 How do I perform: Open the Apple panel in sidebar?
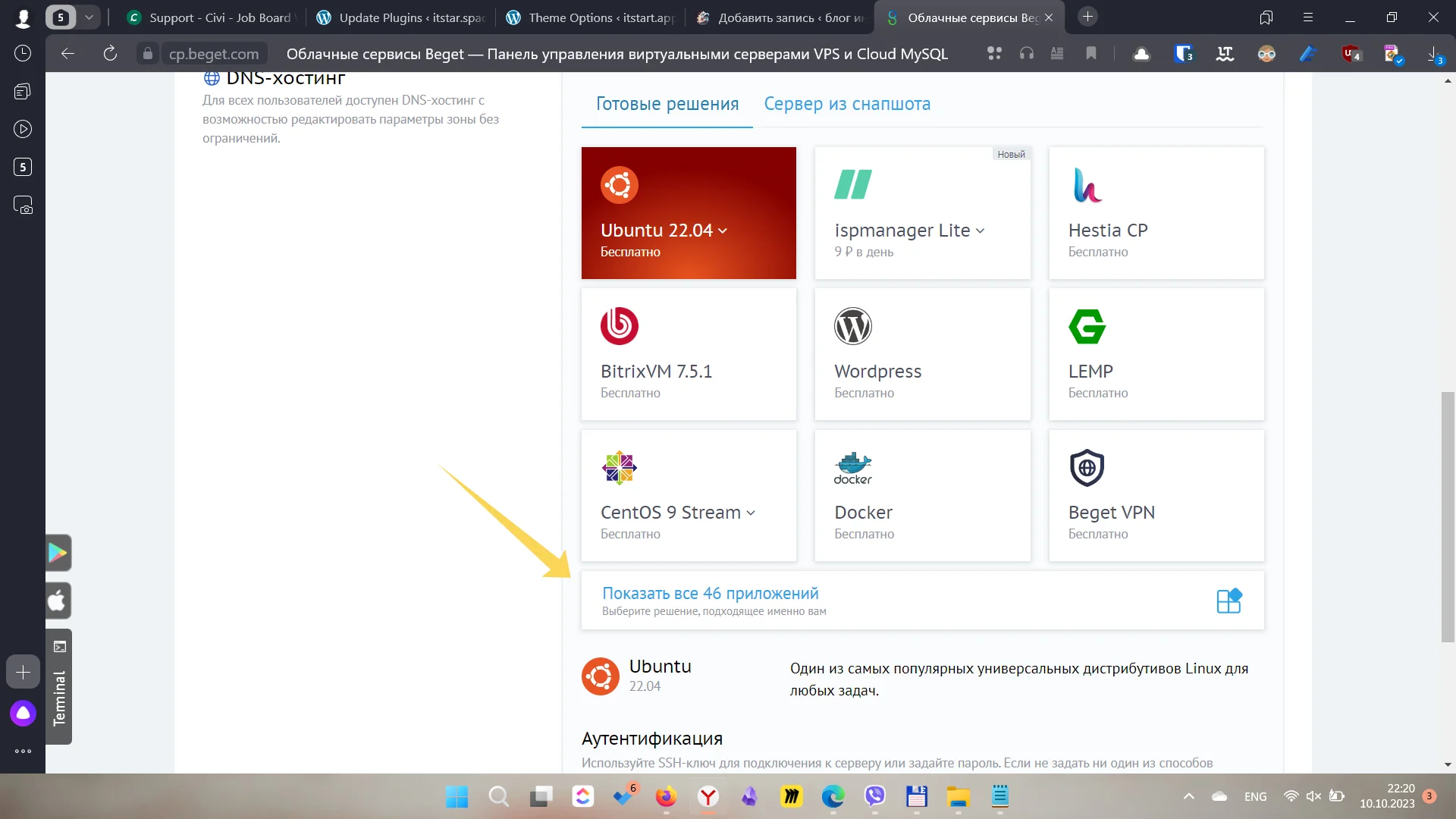pyautogui.click(x=58, y=601)
